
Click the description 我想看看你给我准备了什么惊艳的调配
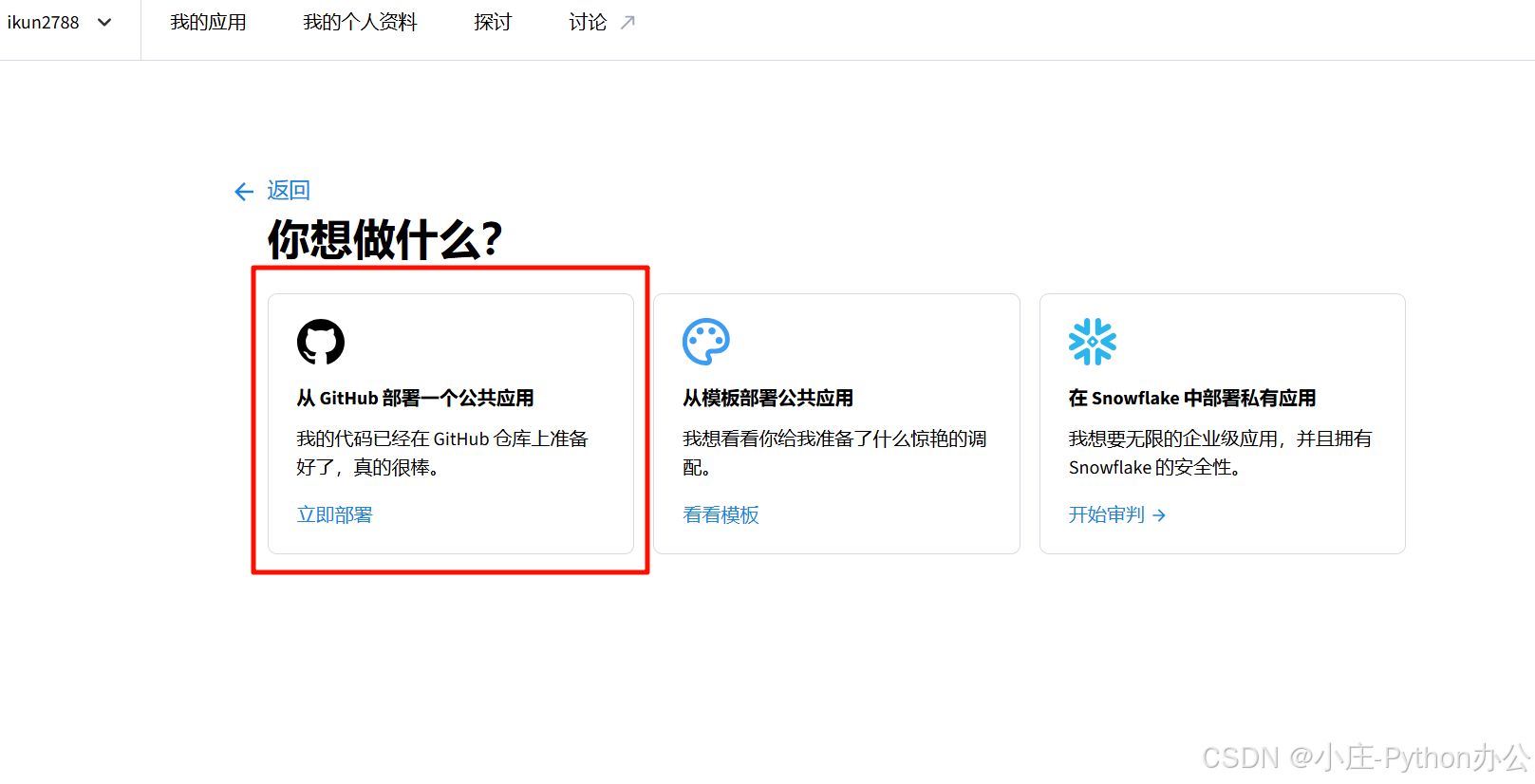click(x=834, y=453)
